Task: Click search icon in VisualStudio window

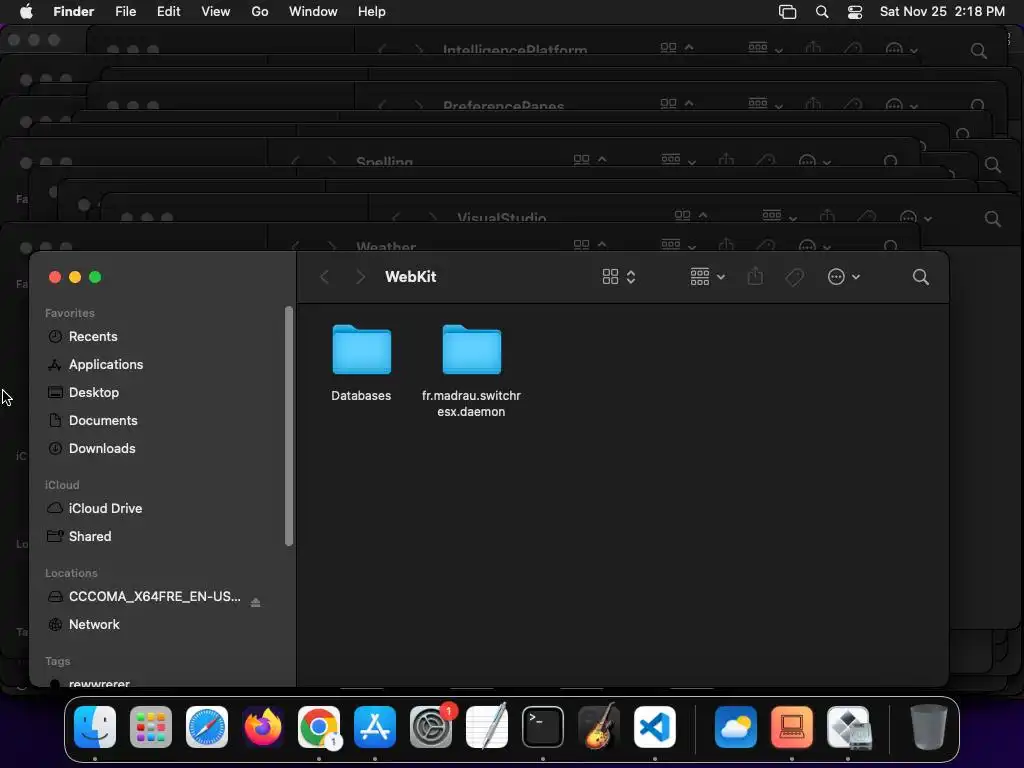Action: [993, 219]
